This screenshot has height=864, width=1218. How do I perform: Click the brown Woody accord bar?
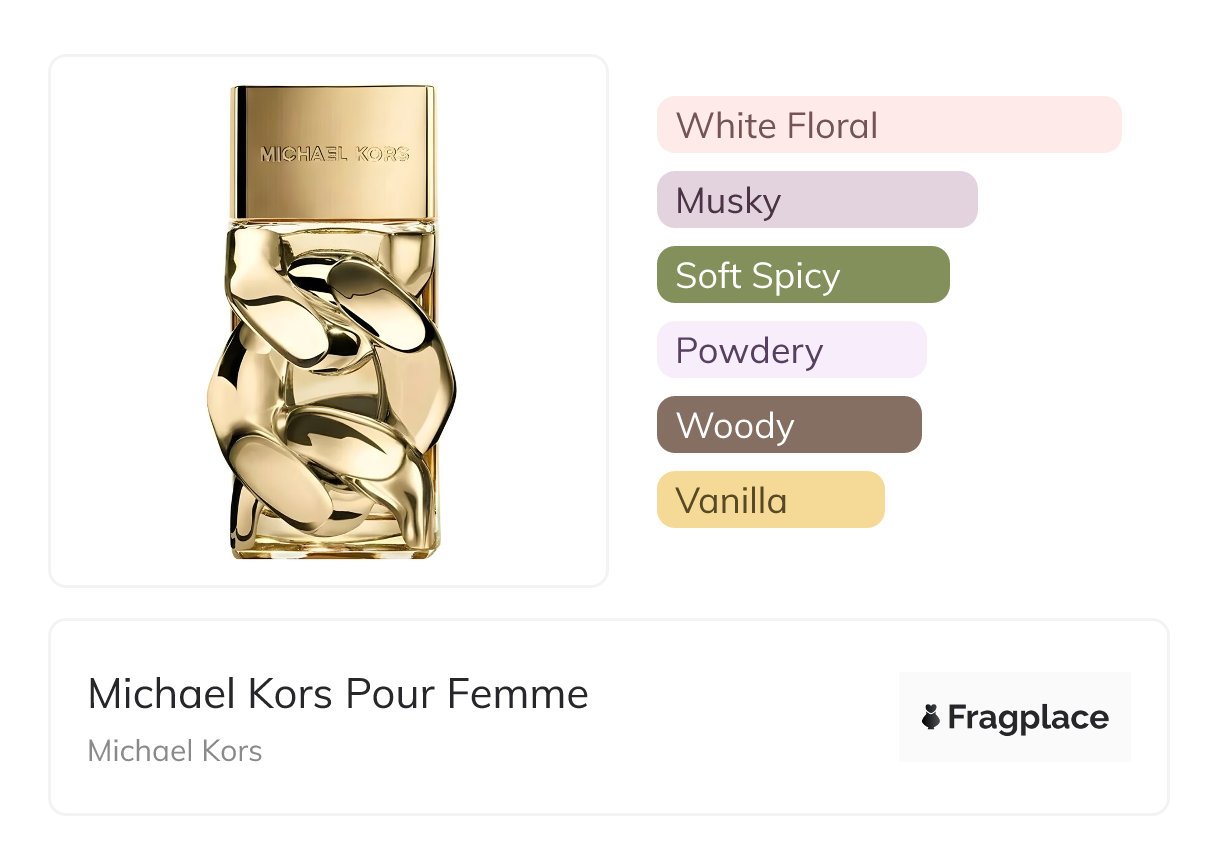point(788,425)
